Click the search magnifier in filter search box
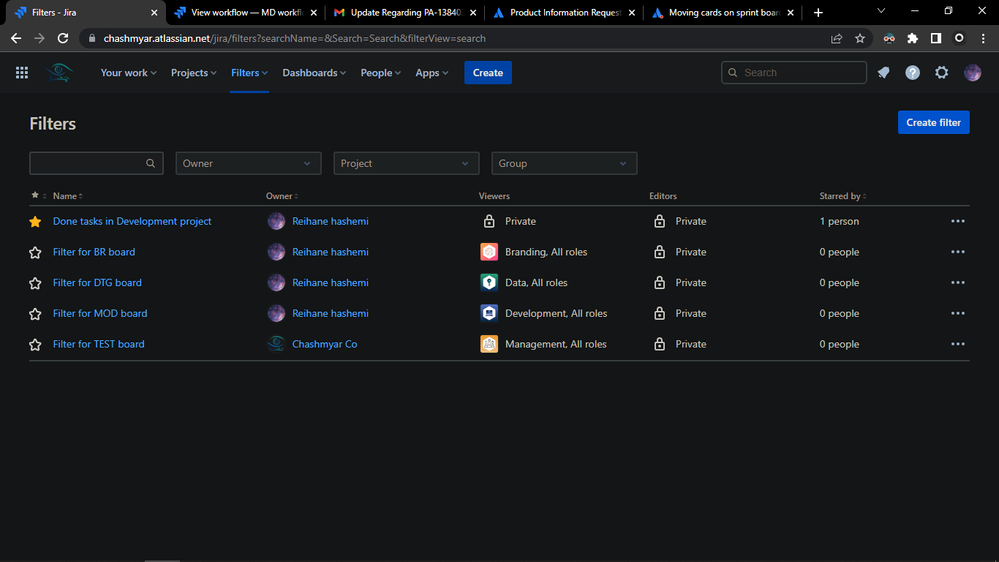Image resolution: width=999 pixels, height=562 pixels. pyautogui.click(x=150, y=163)
